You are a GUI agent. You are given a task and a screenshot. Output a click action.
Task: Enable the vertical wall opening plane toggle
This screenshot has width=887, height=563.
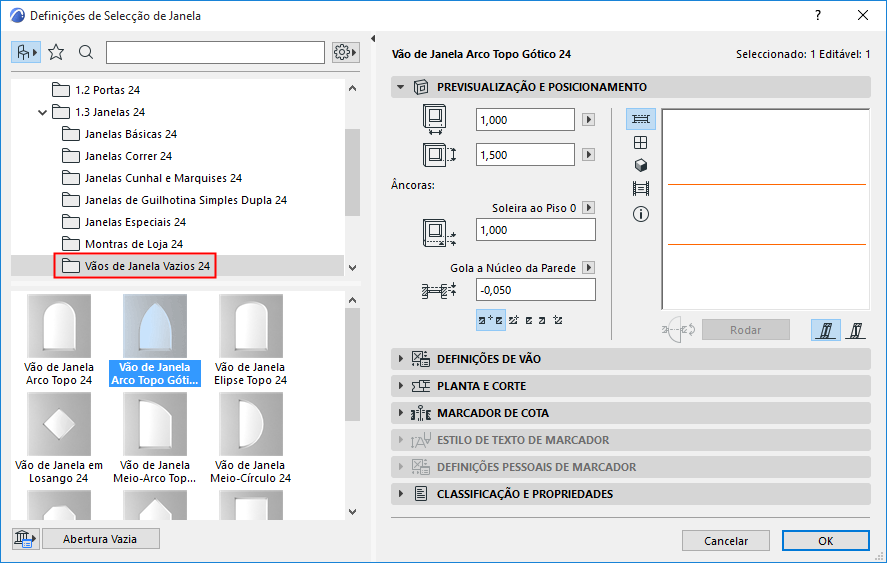tap(825, 330)
